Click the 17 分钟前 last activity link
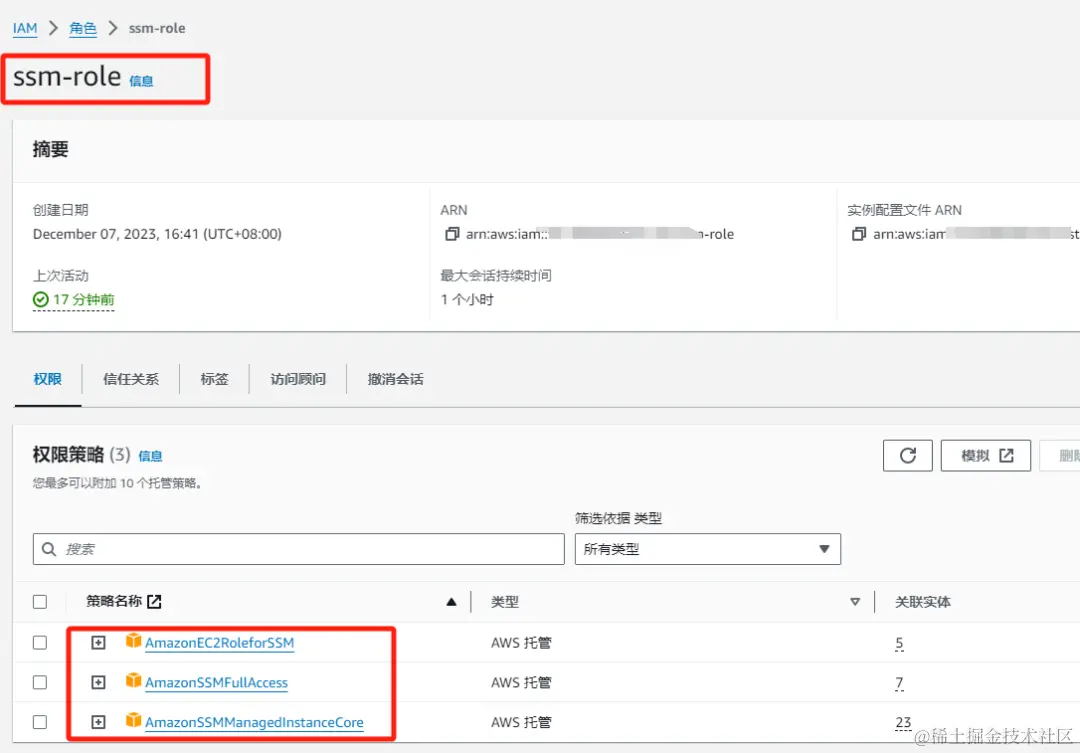This screenshot has height=753, width=1080. click(x=83, y=300)
